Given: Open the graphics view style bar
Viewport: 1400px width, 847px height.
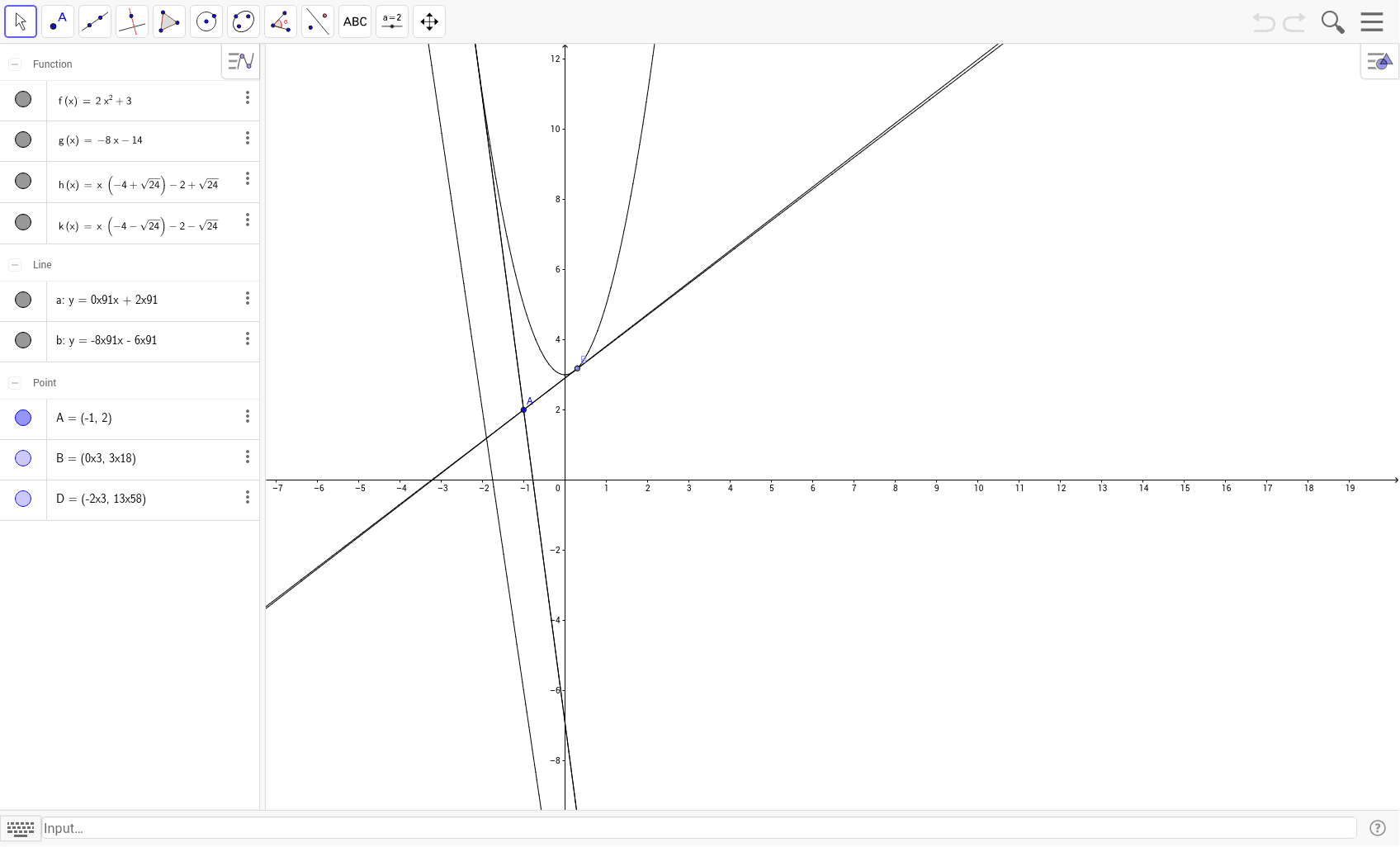Looking at the screenshot, I should pyautogui.click(x=1379, y=61).
